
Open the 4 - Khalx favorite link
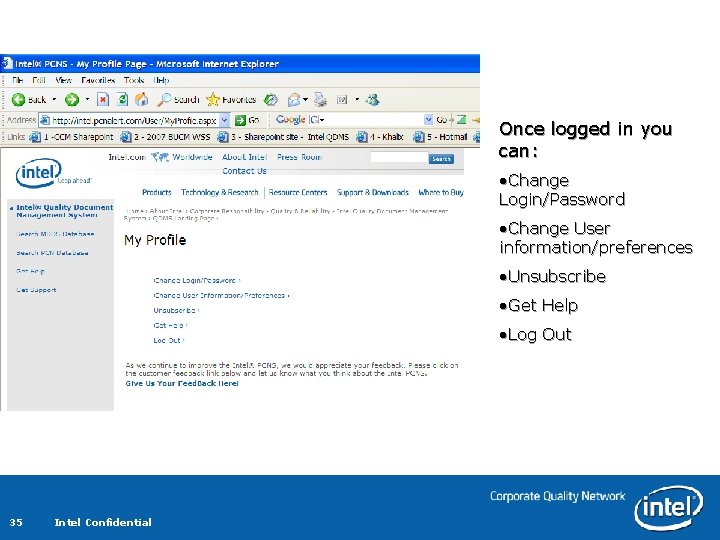[x=380, y=137]
